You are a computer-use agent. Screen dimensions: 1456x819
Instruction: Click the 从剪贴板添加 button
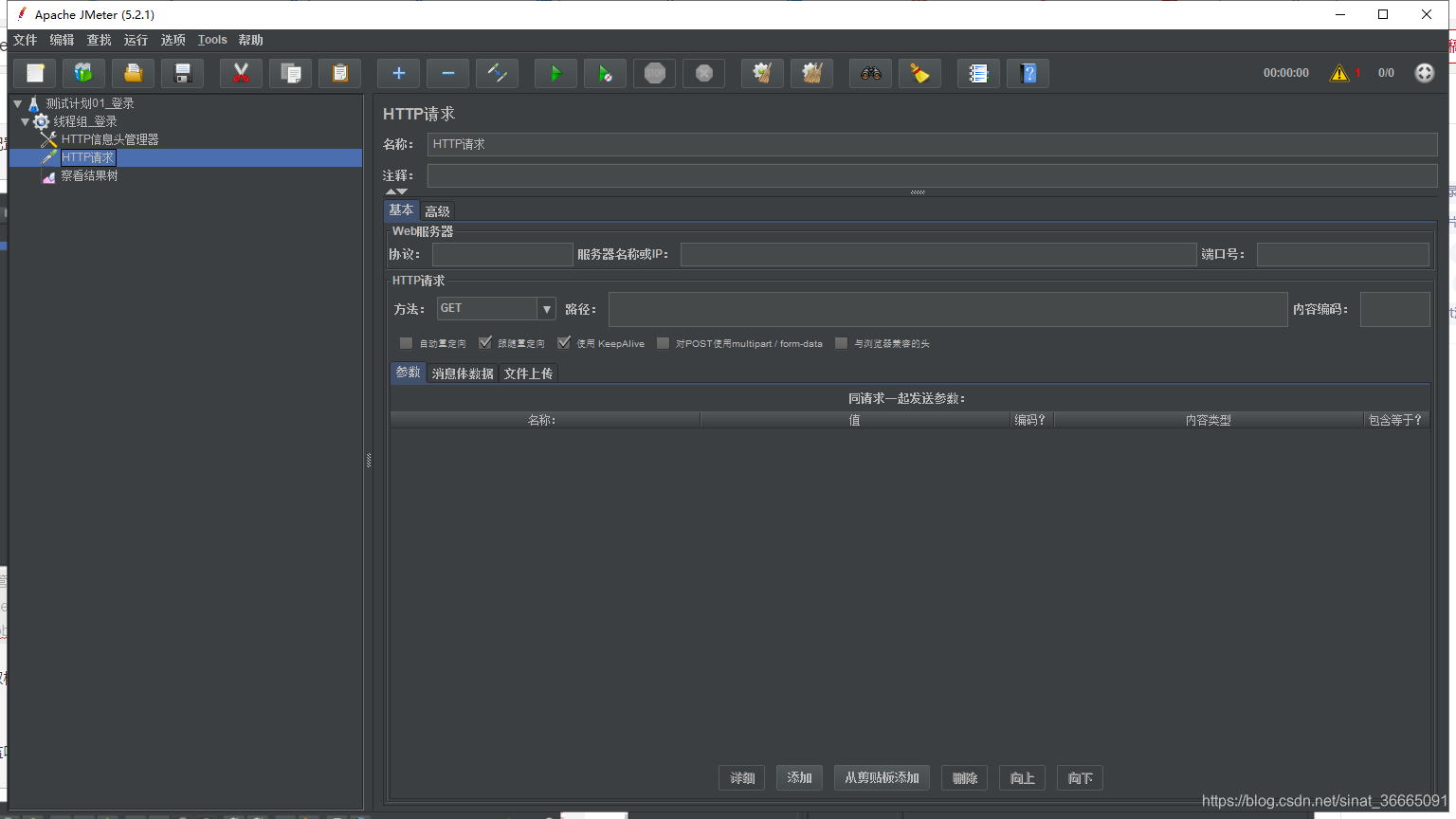882,777
